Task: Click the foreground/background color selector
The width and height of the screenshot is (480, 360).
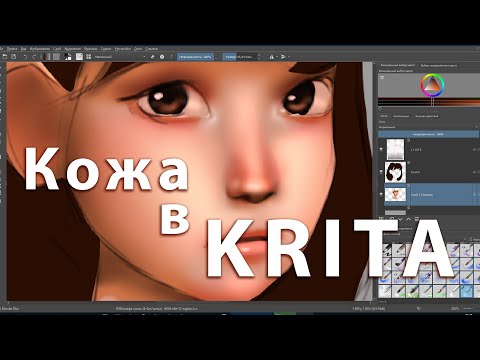Action: pyautogui.click(x=68, y=57)
